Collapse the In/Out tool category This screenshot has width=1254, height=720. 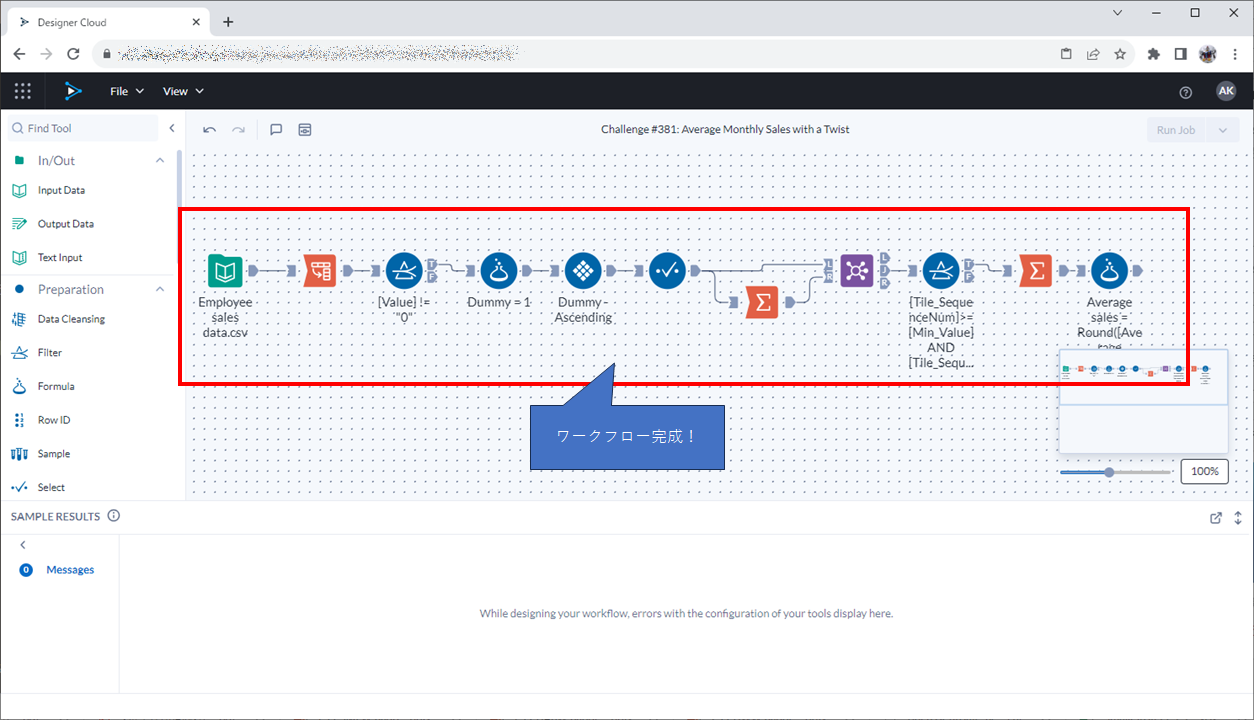click(x=160, y=161)
